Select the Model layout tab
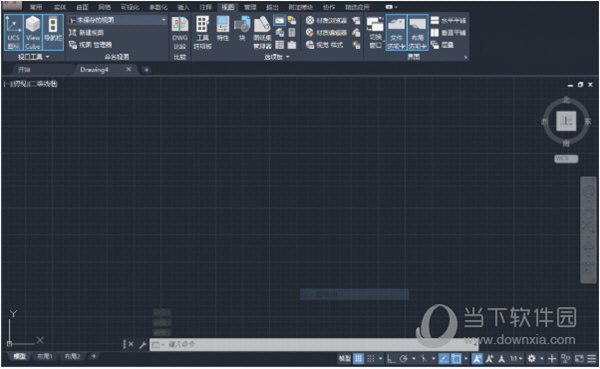600x369 pixels. click(20, 357)
